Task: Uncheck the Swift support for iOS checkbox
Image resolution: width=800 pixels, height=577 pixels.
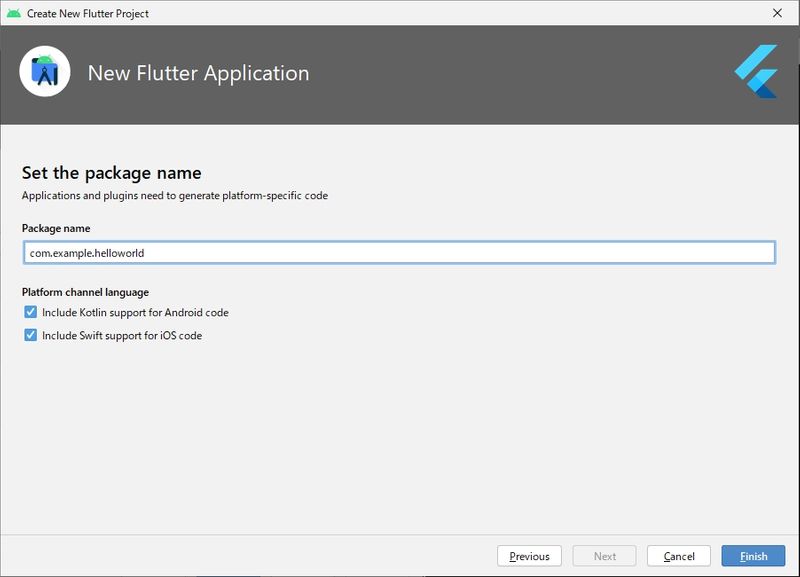Action: (30, 335)
